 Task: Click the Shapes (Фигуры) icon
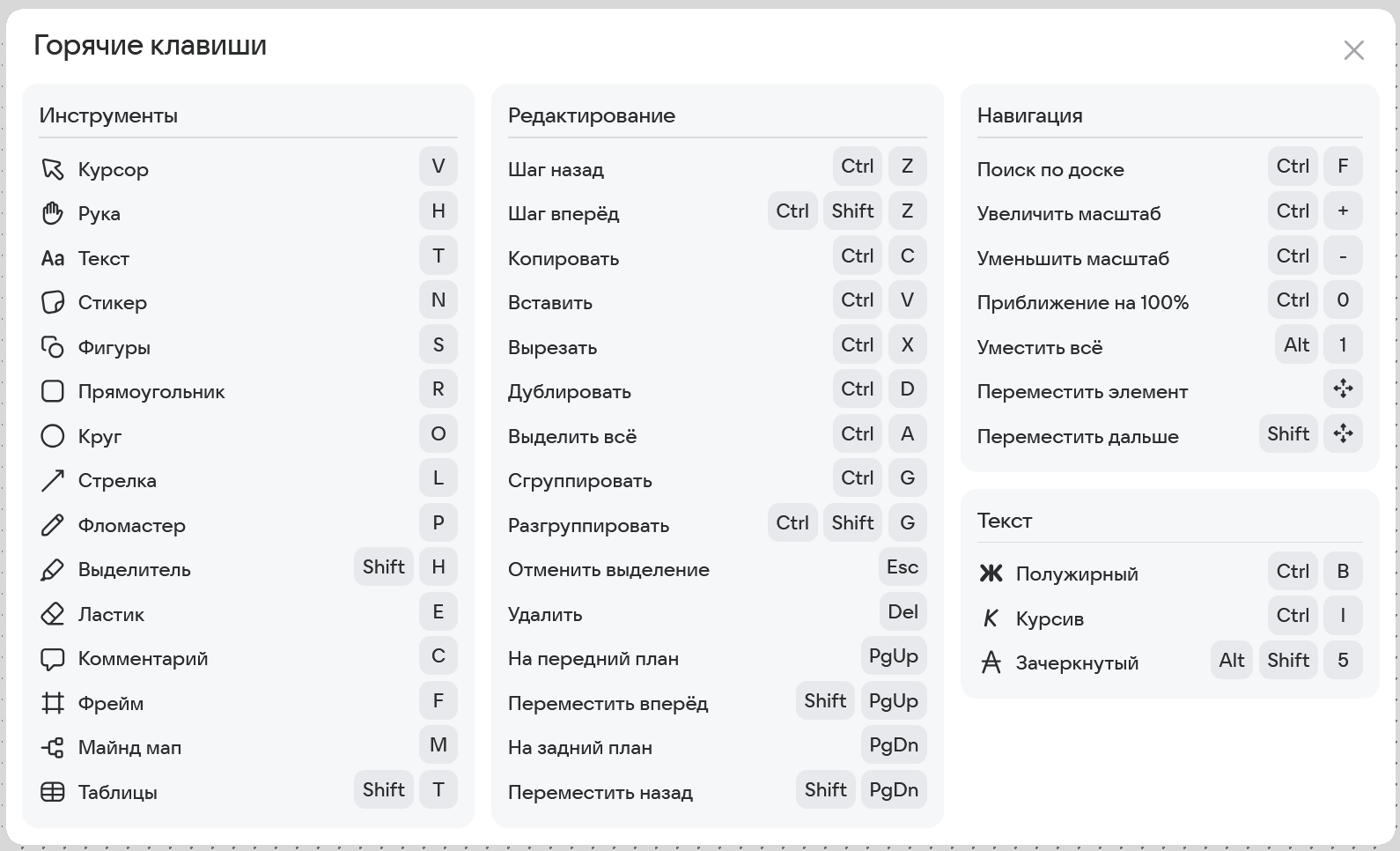tap(53, 347)
